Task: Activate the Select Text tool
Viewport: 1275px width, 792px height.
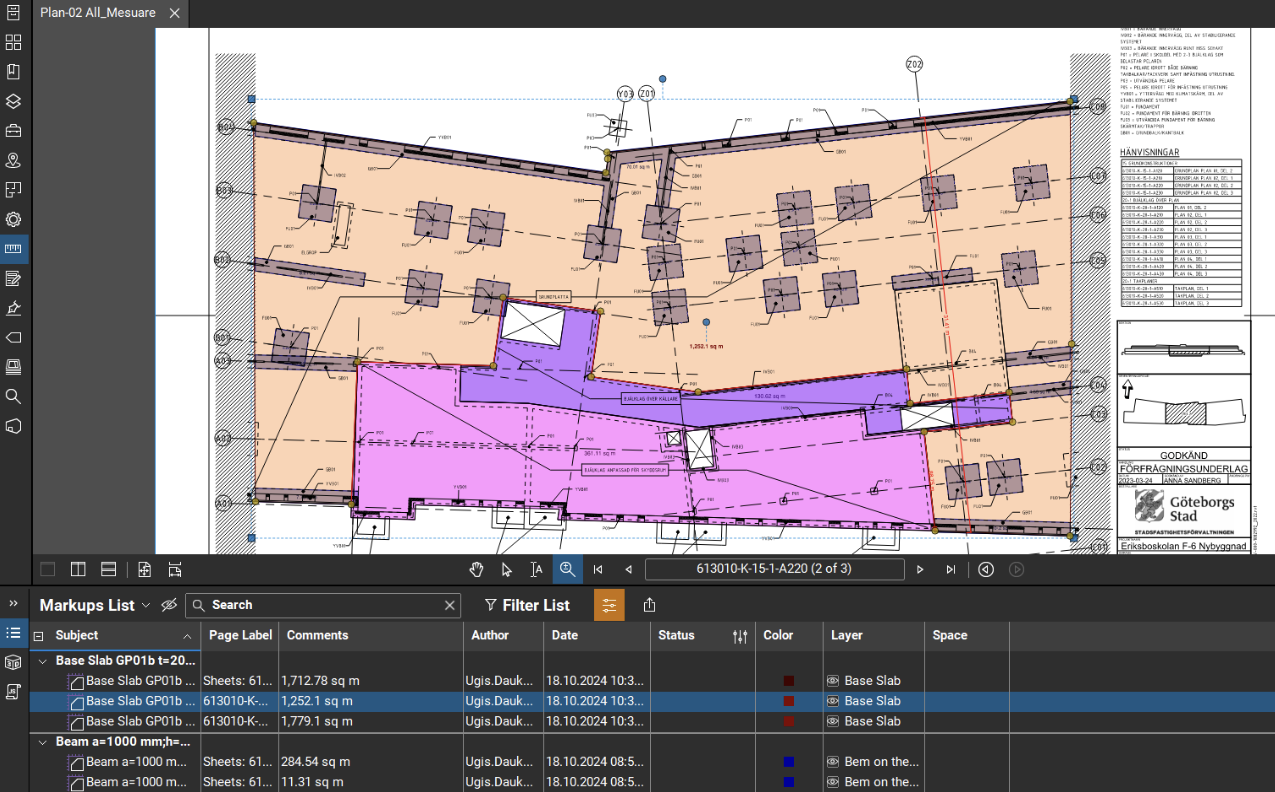Action: point(537,569)
